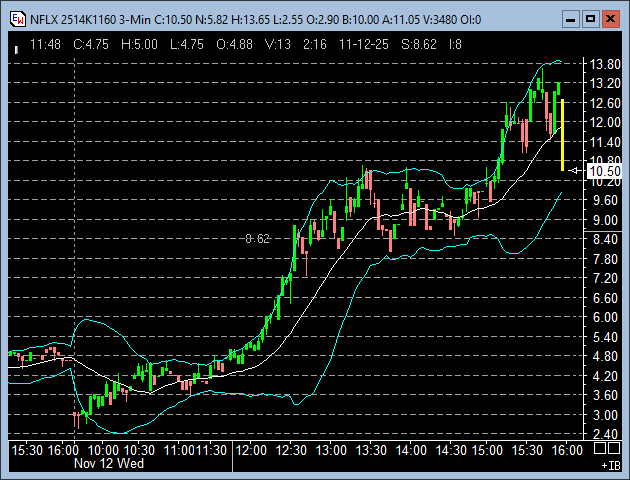Maximize the NFLX chart window
Viewport: 630px width, 480px height.
[590, 18]
